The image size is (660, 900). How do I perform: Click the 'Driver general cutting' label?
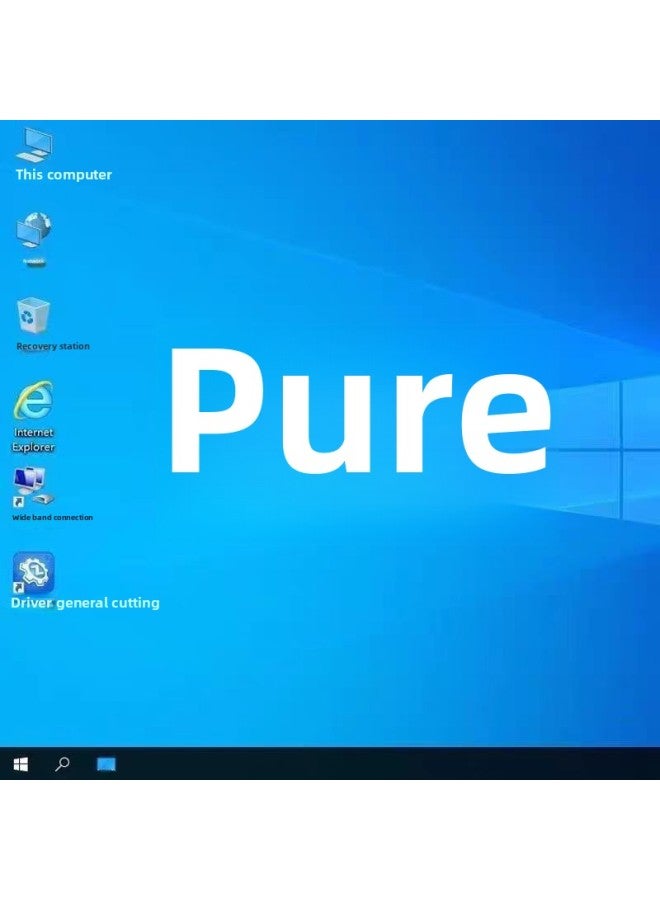tap(85, 603)
